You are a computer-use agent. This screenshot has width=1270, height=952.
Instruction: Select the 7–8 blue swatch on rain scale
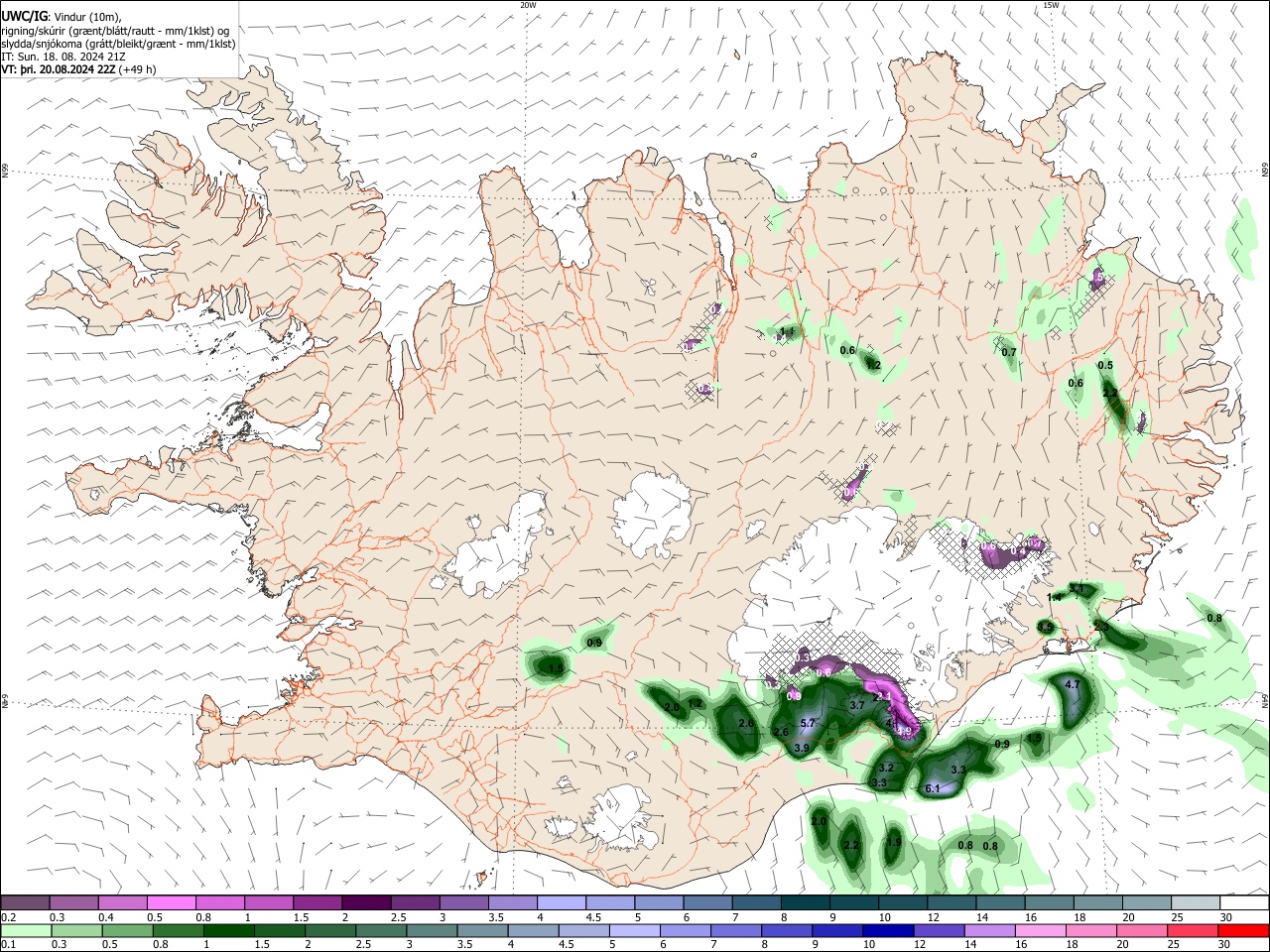[x=736, y=931]
